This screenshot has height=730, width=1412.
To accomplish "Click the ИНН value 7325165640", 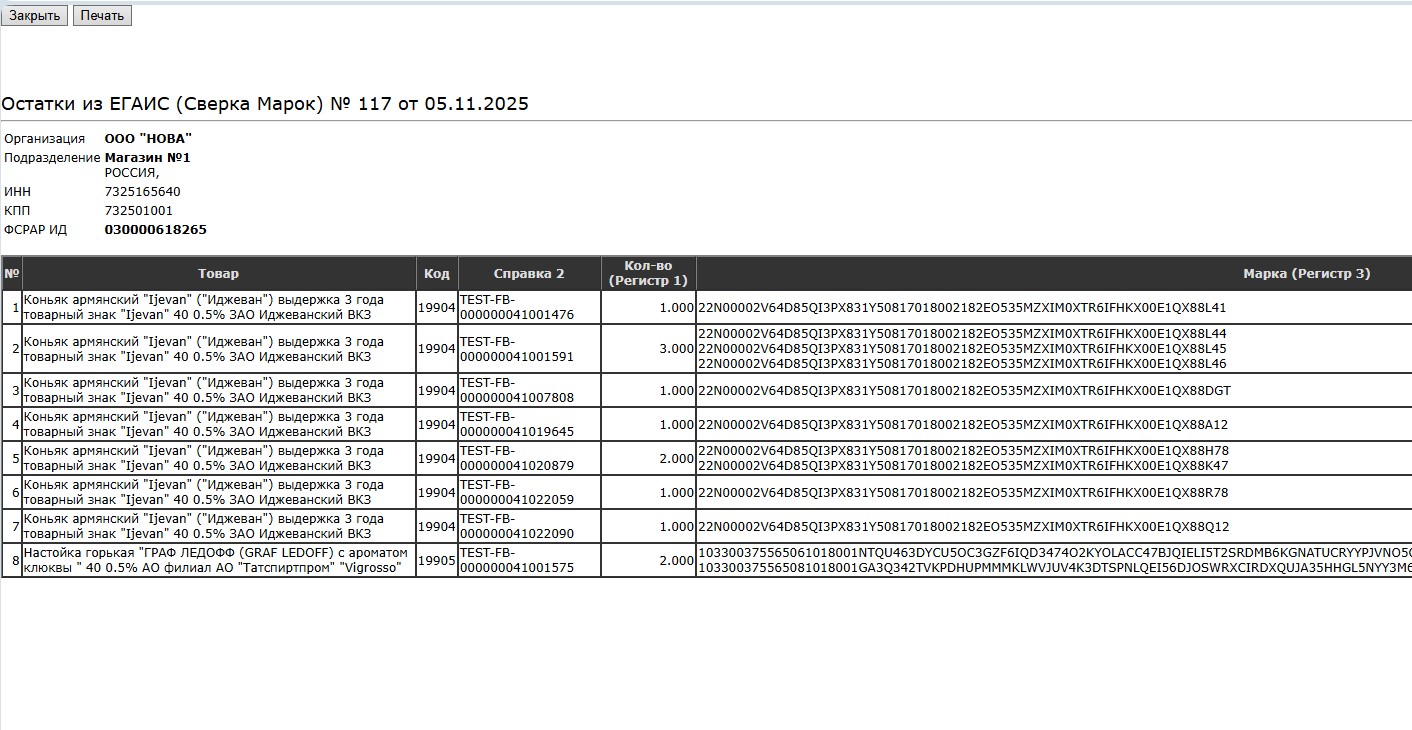I will tap(142, 192).
